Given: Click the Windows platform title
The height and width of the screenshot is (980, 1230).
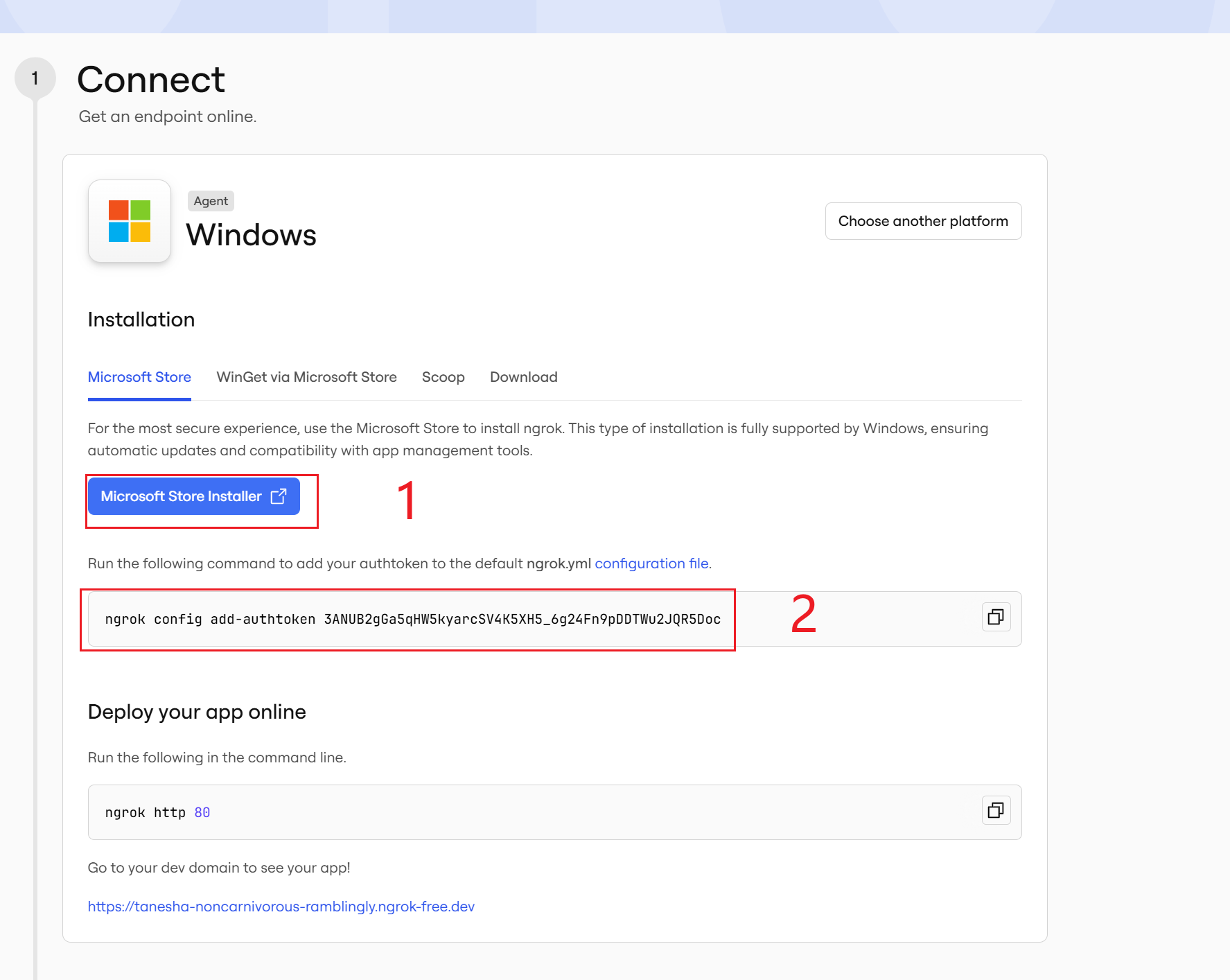Looking at the screenshot, I should 252,235.
